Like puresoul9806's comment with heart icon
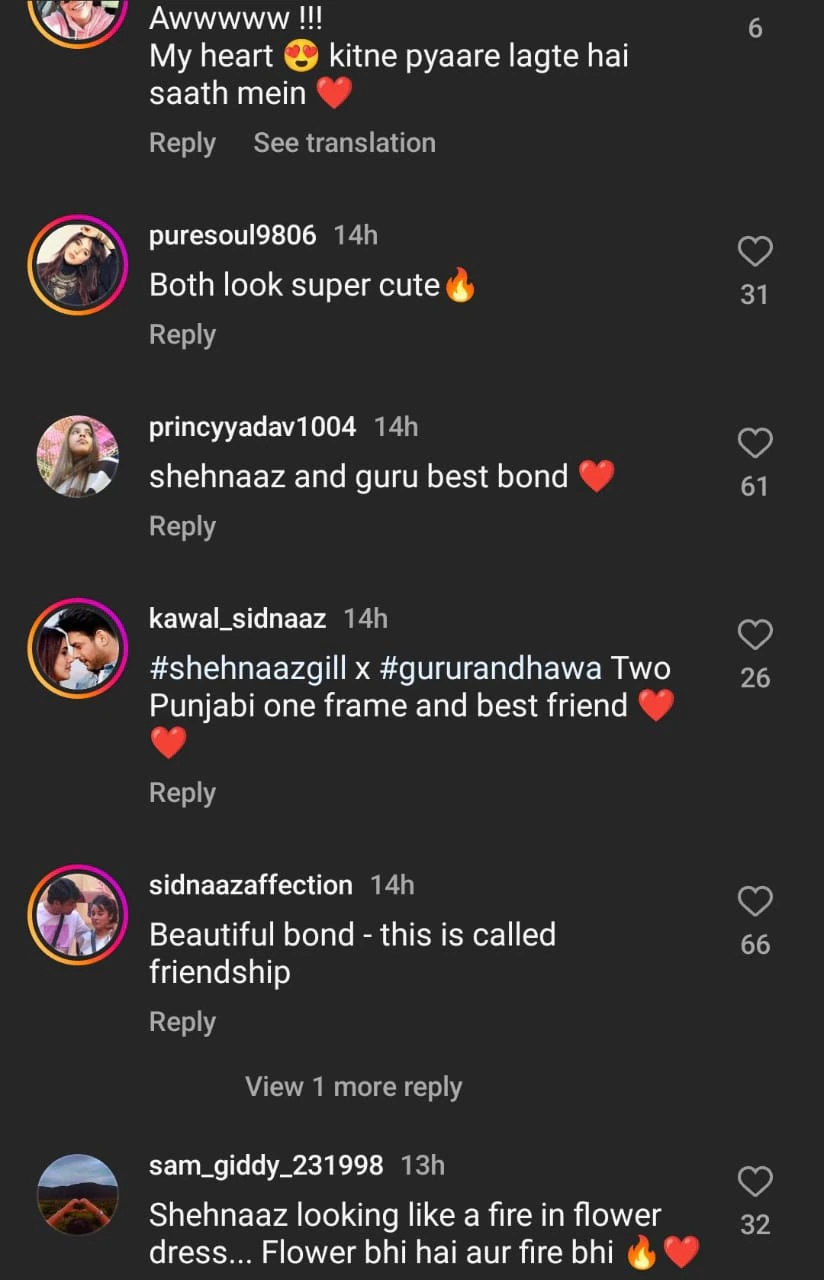824x1280 pixels. [755, 251]
